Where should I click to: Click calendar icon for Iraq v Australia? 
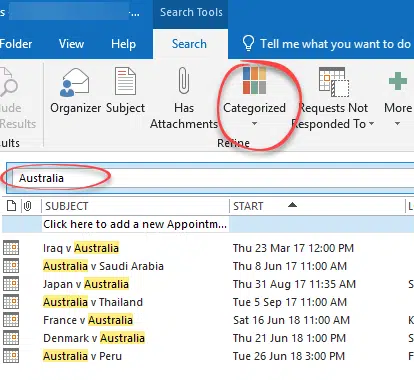(11, 248)
